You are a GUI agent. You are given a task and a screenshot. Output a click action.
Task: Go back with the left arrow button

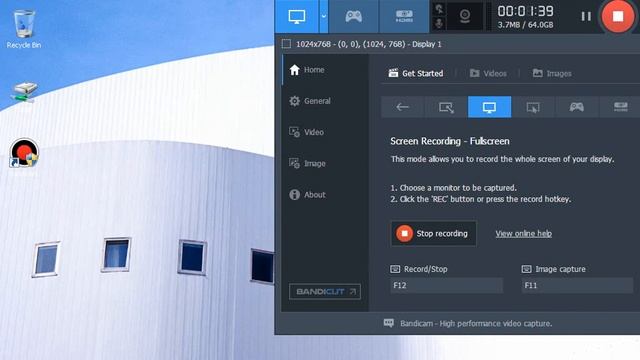[402, 107]
